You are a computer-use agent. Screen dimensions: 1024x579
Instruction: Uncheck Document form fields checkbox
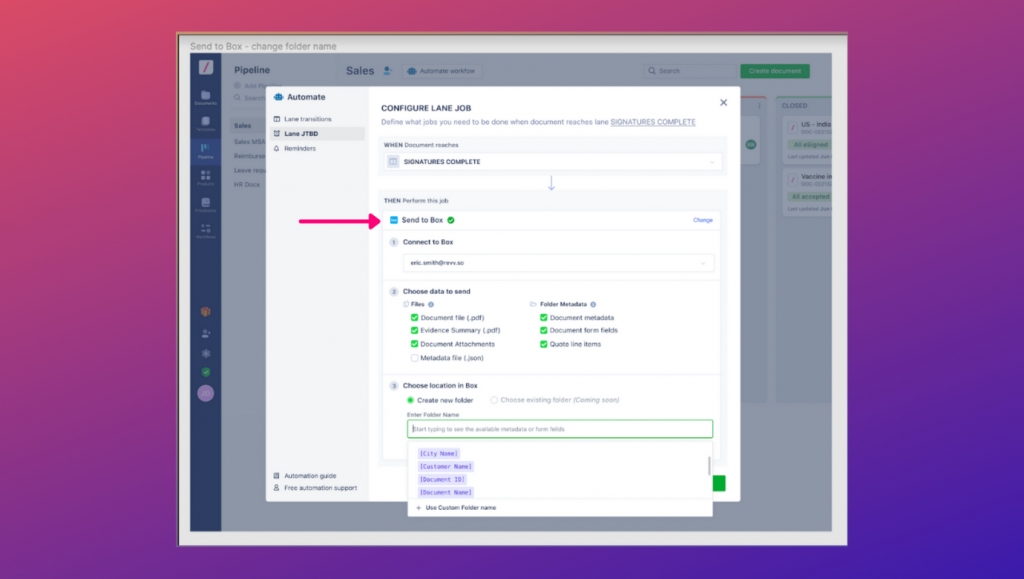tap(543, 330)
